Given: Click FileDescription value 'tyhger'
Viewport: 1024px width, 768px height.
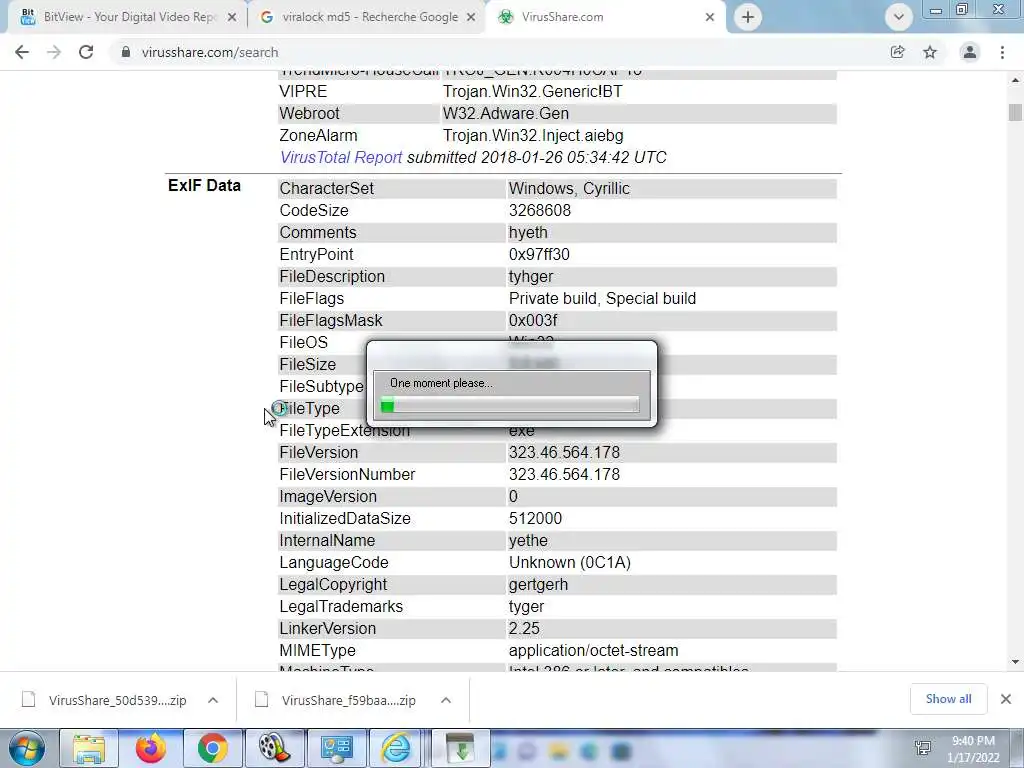Looking at the screenshot, I should (531, 277).
